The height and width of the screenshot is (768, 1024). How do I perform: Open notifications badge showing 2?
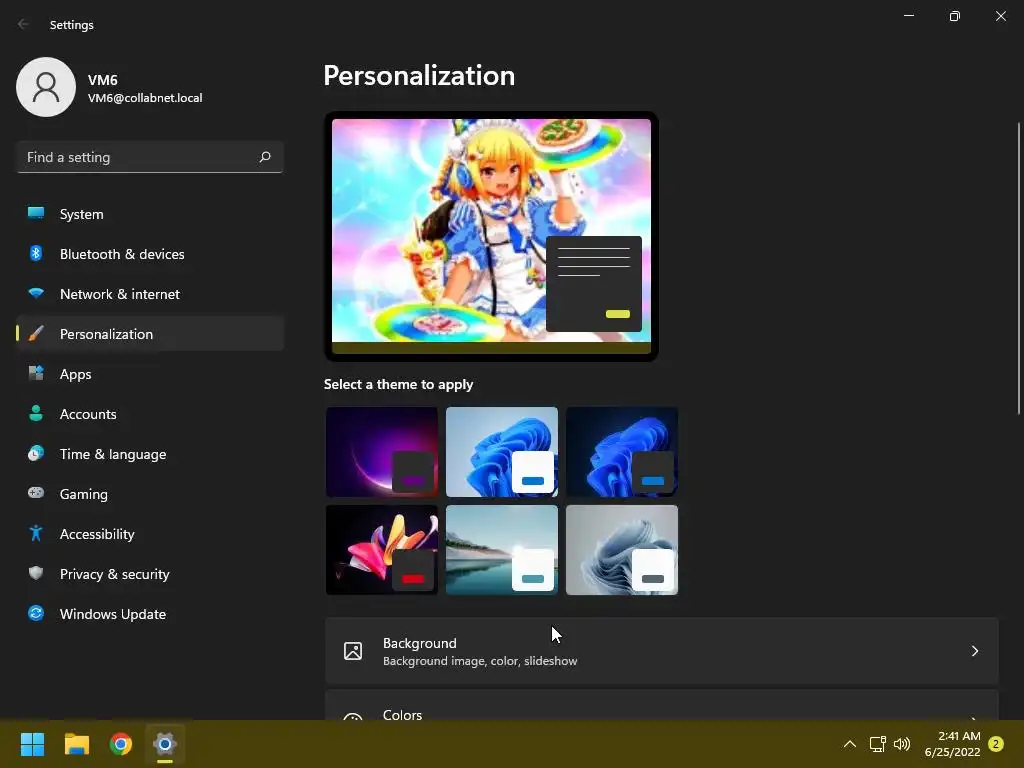click(x=996, y=744)
